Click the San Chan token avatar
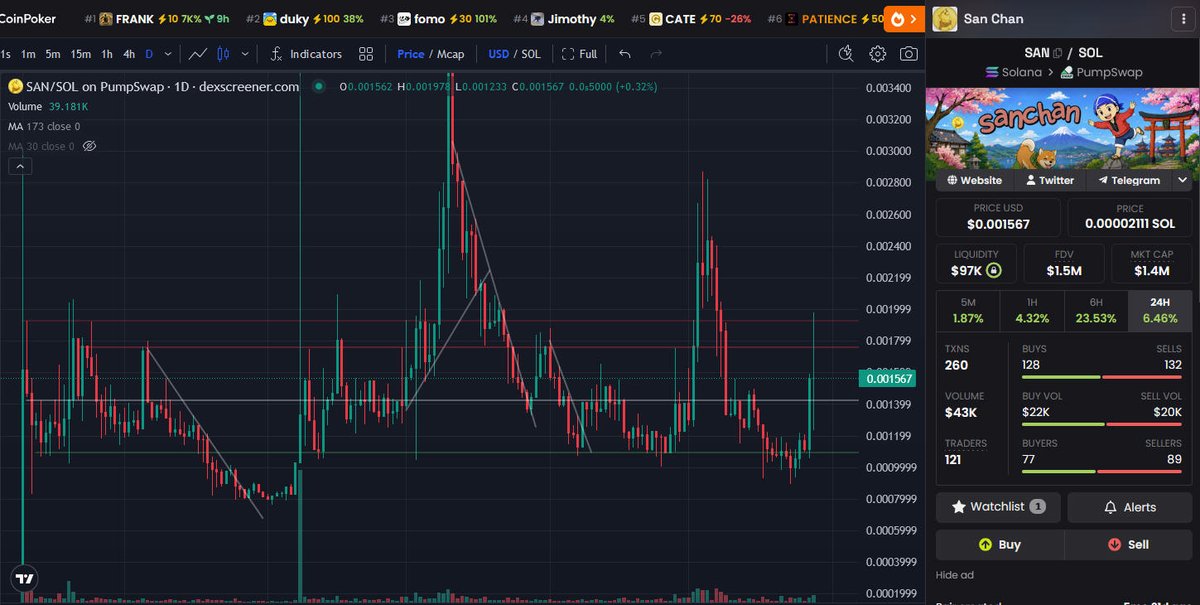The height and width of the screenshot is (605, 1200). (x=945, y=19)
